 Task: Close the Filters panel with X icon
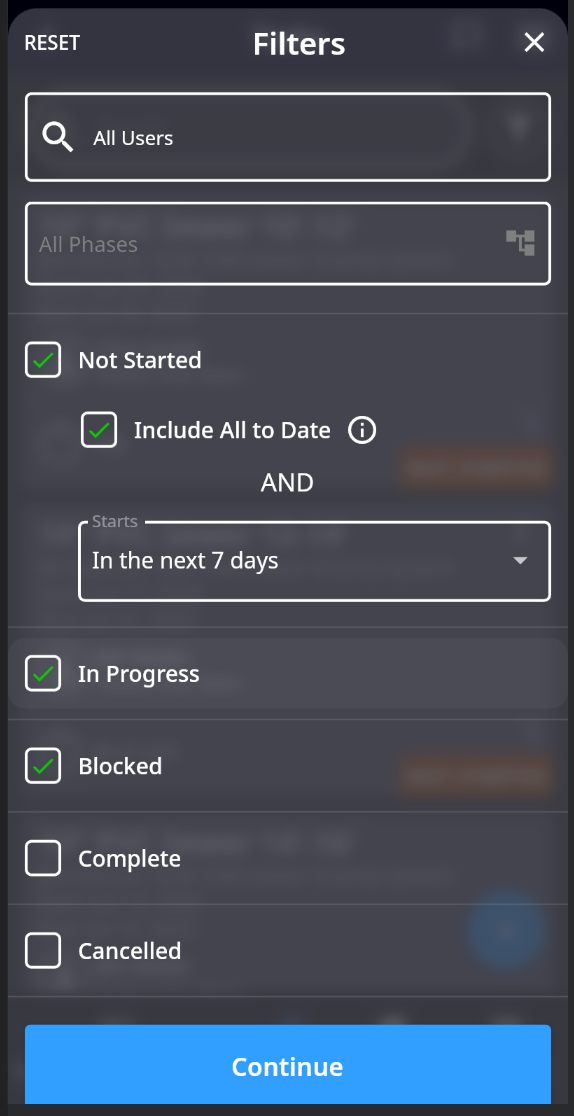click(534, 43)
